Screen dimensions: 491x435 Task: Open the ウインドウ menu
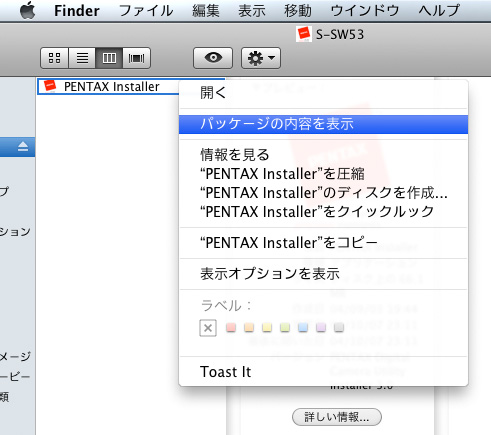365,11
